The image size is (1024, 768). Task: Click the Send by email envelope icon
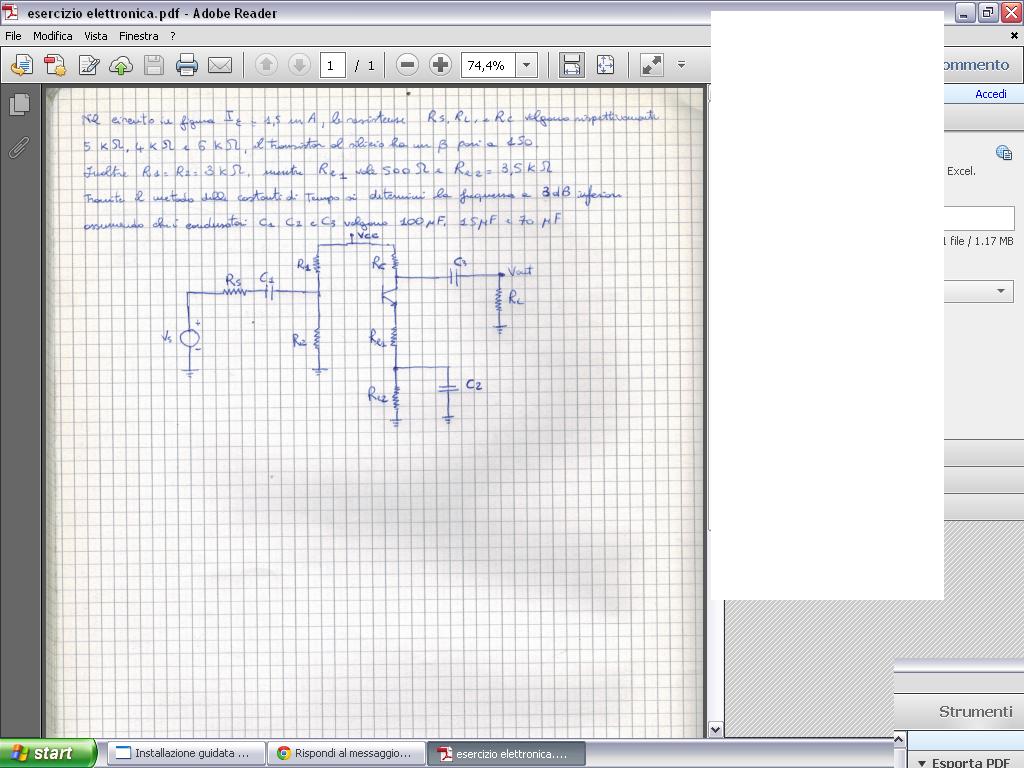pyautogui.click(x=220, y=66)
